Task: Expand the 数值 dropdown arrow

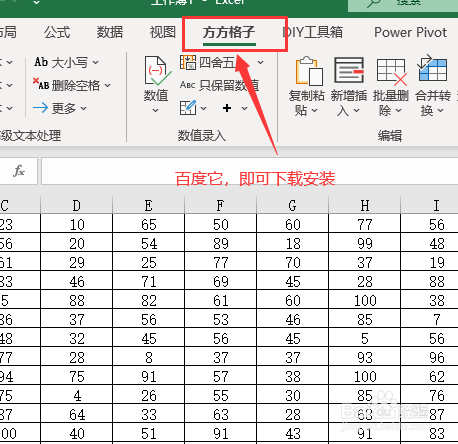Action: [155, 110]
